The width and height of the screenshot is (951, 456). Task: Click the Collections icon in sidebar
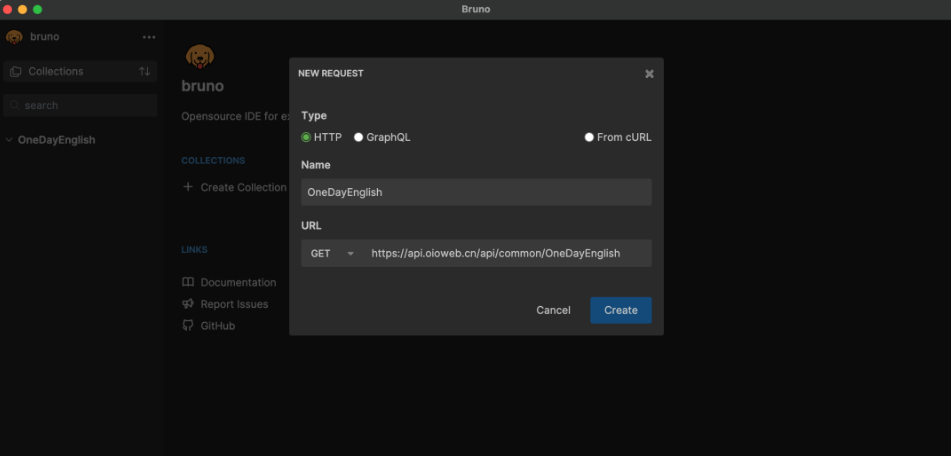point(16,72)
